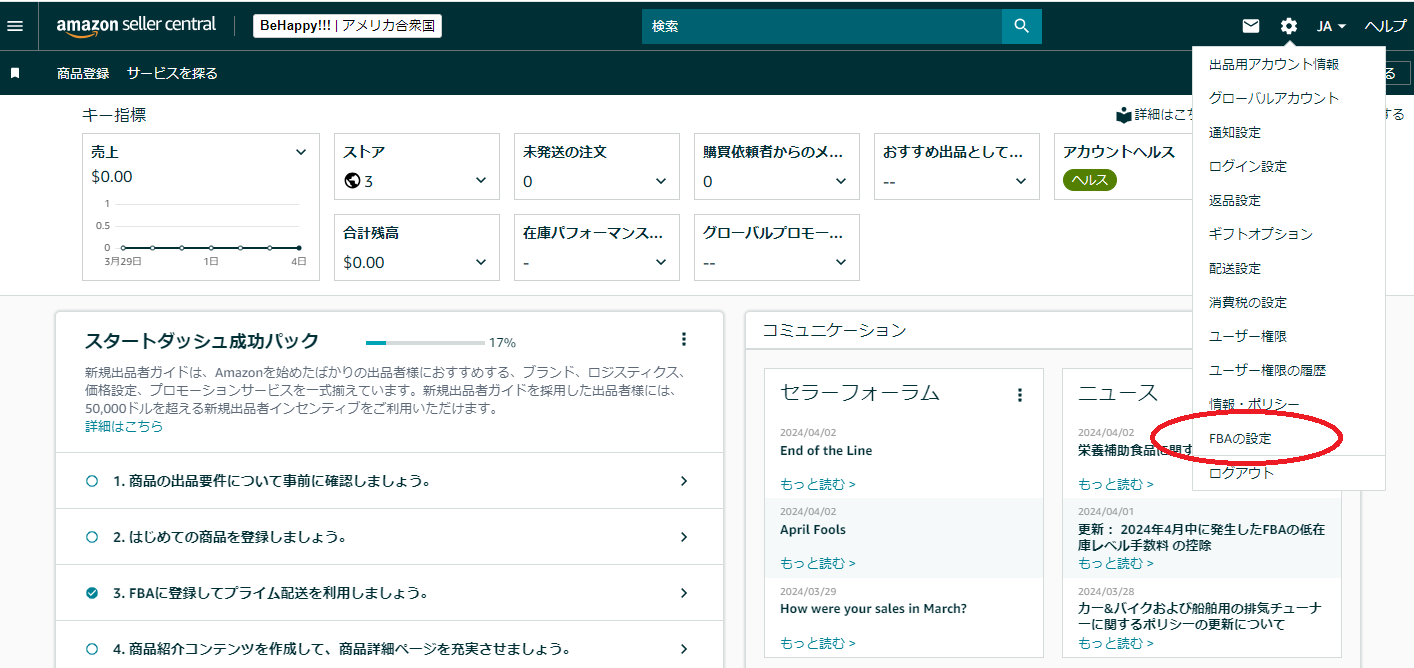This screenshot has width=1414, height=668.
Task: Open the 更新：2024年4月中に発生したFBA news headline
Action: tap(1201, 537)
